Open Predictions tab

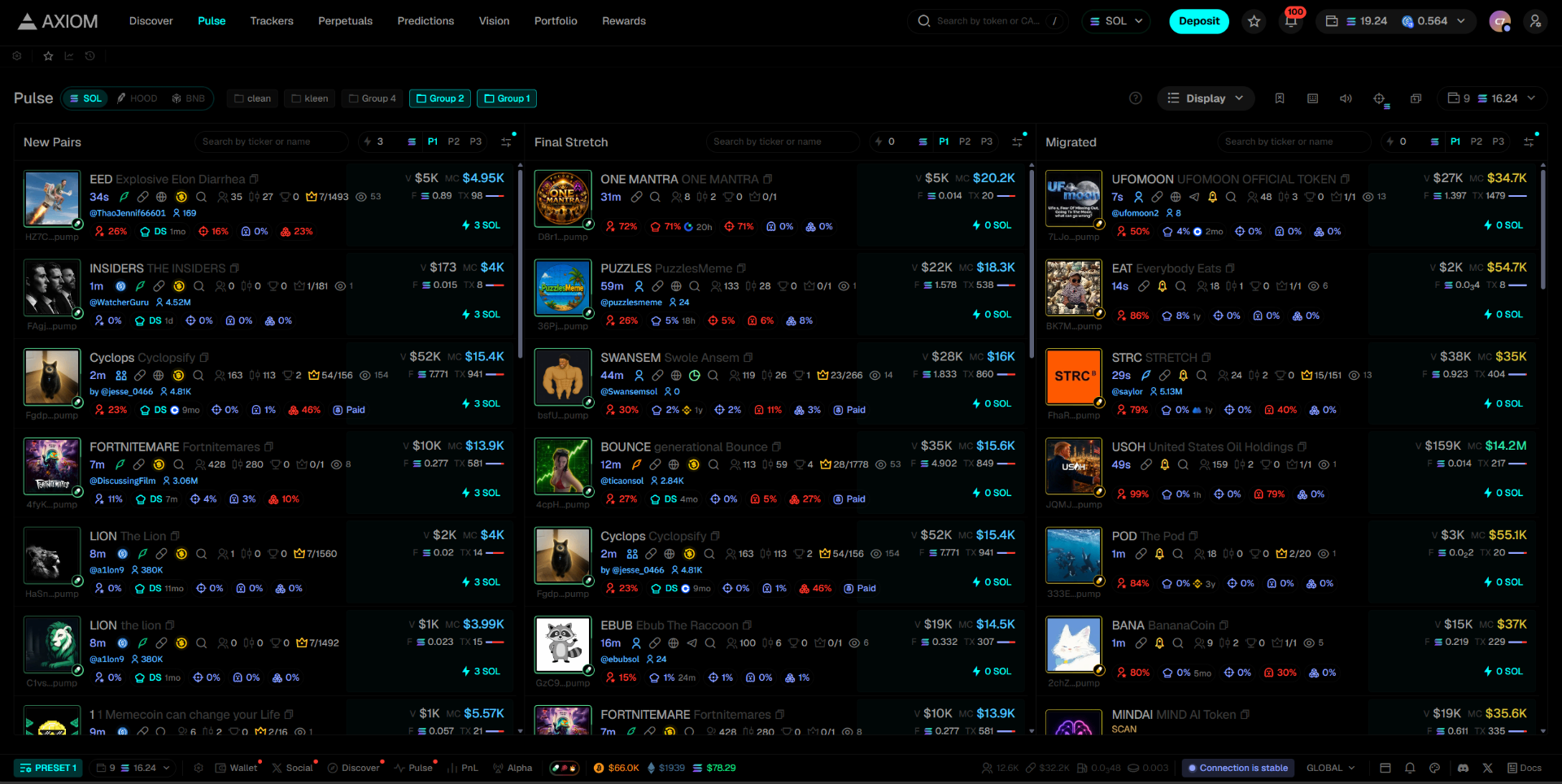click(x=425, y=21)
